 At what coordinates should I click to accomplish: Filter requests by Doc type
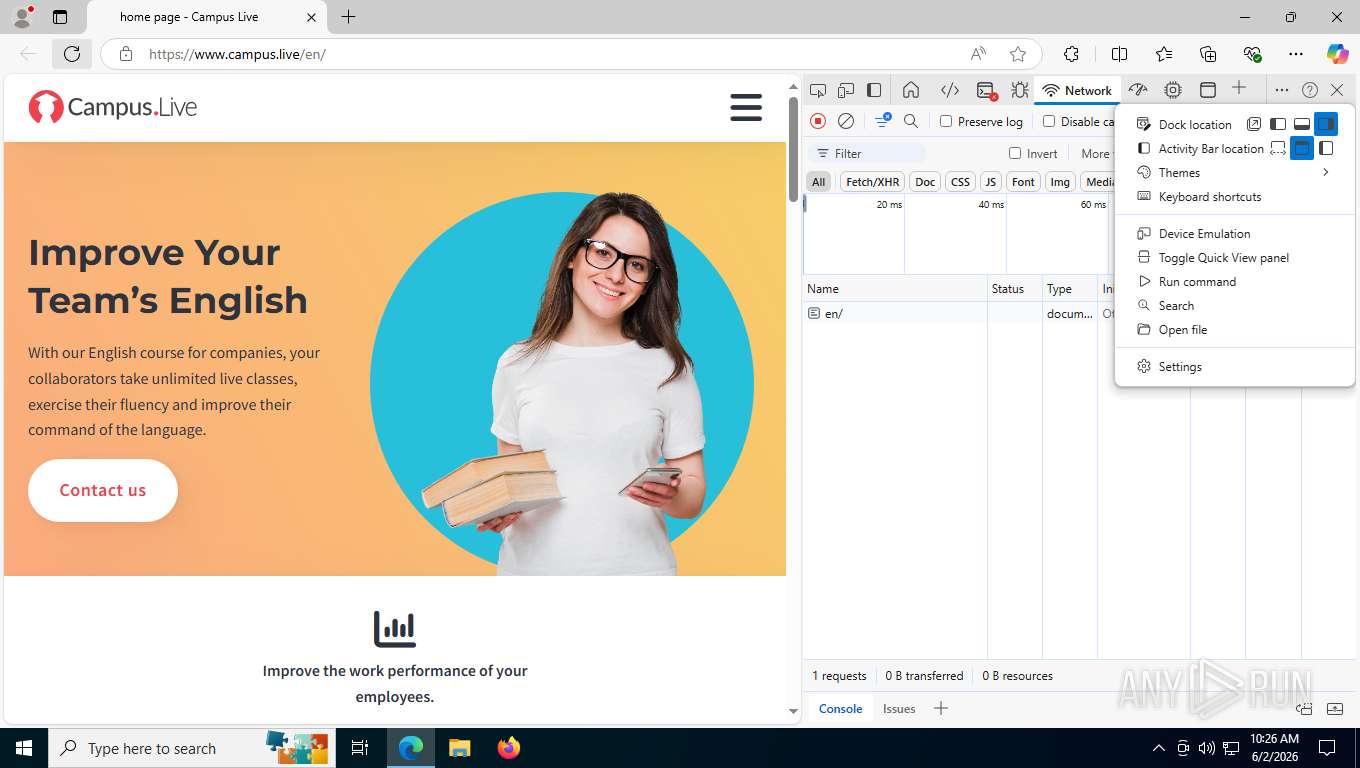point(925,181)
